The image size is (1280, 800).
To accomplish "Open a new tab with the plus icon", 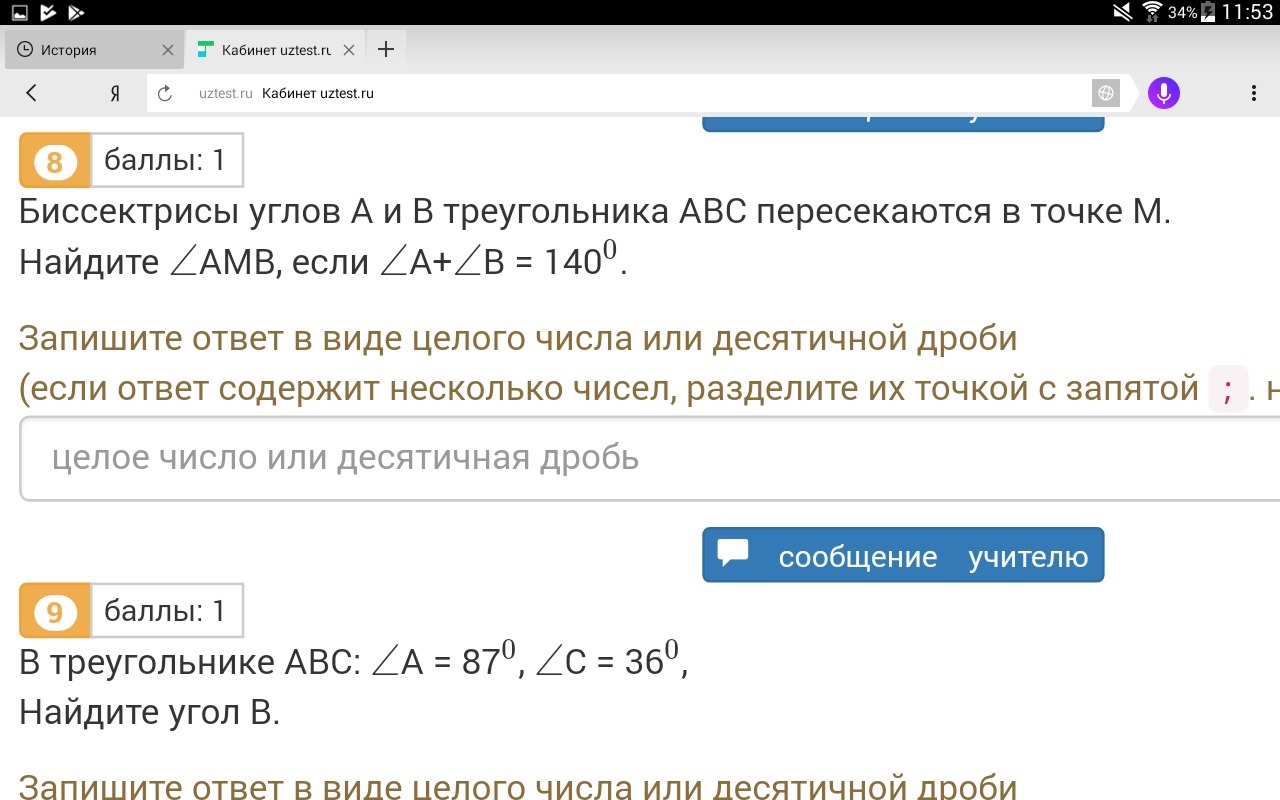I will (x=386, y=49).
